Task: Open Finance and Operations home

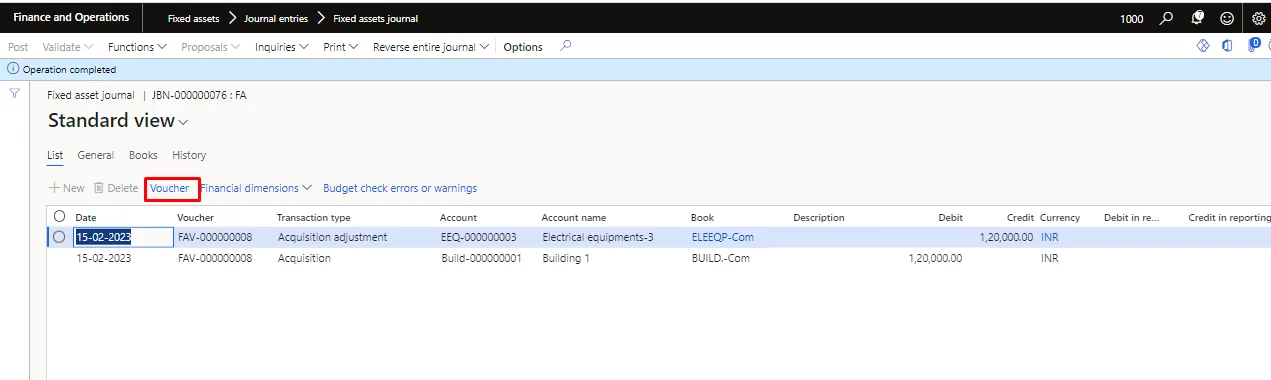Action: [x=71, y=18]
